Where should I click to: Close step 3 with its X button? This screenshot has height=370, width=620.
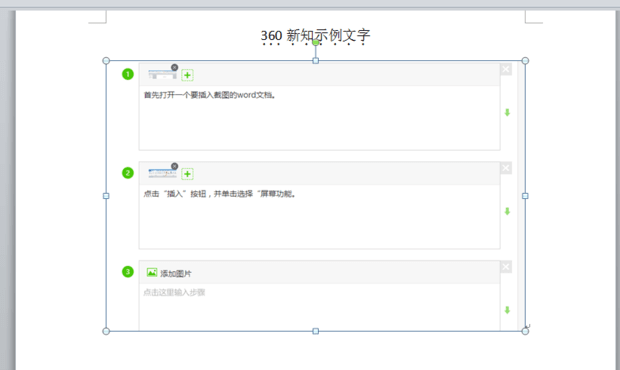(506, 267)
